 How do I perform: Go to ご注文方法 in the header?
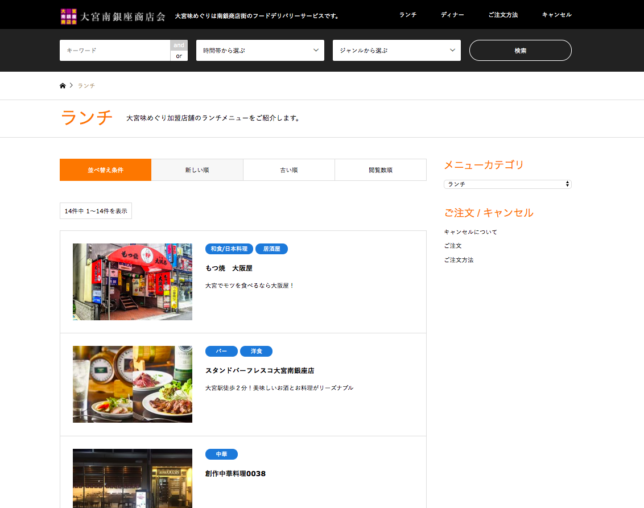tap(503, 15)
